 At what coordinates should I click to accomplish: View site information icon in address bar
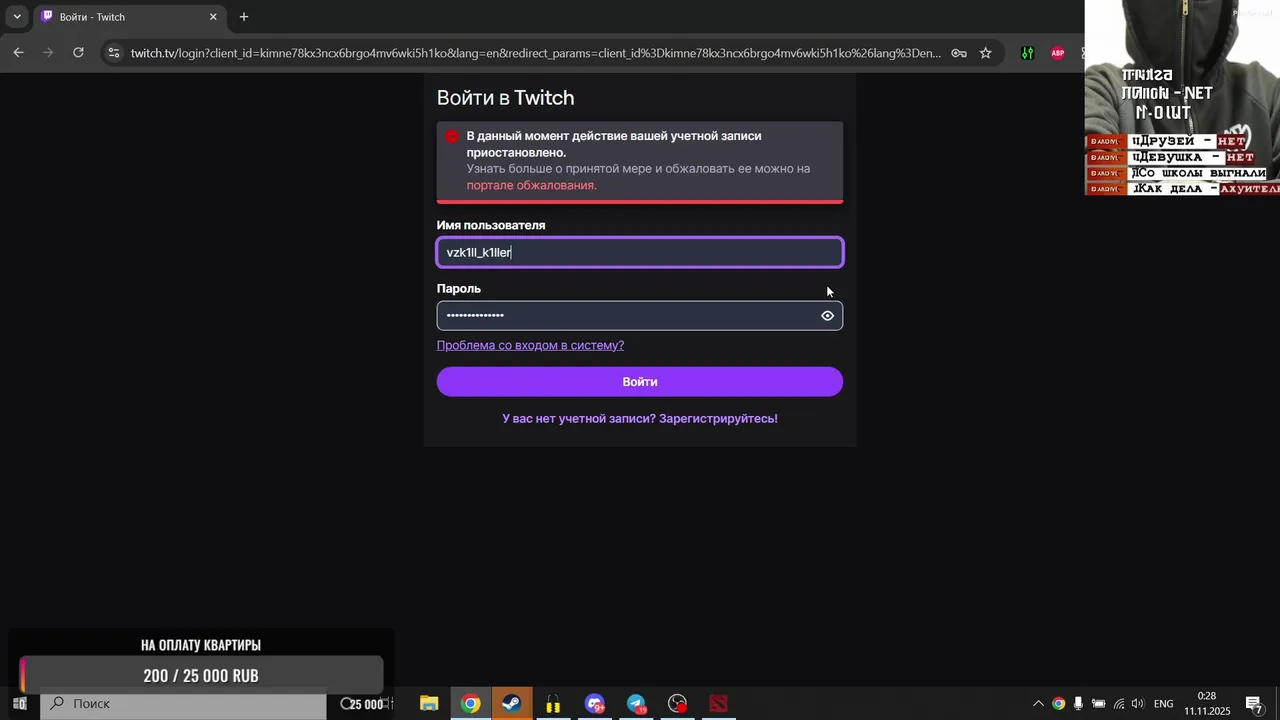pos(113,53)
